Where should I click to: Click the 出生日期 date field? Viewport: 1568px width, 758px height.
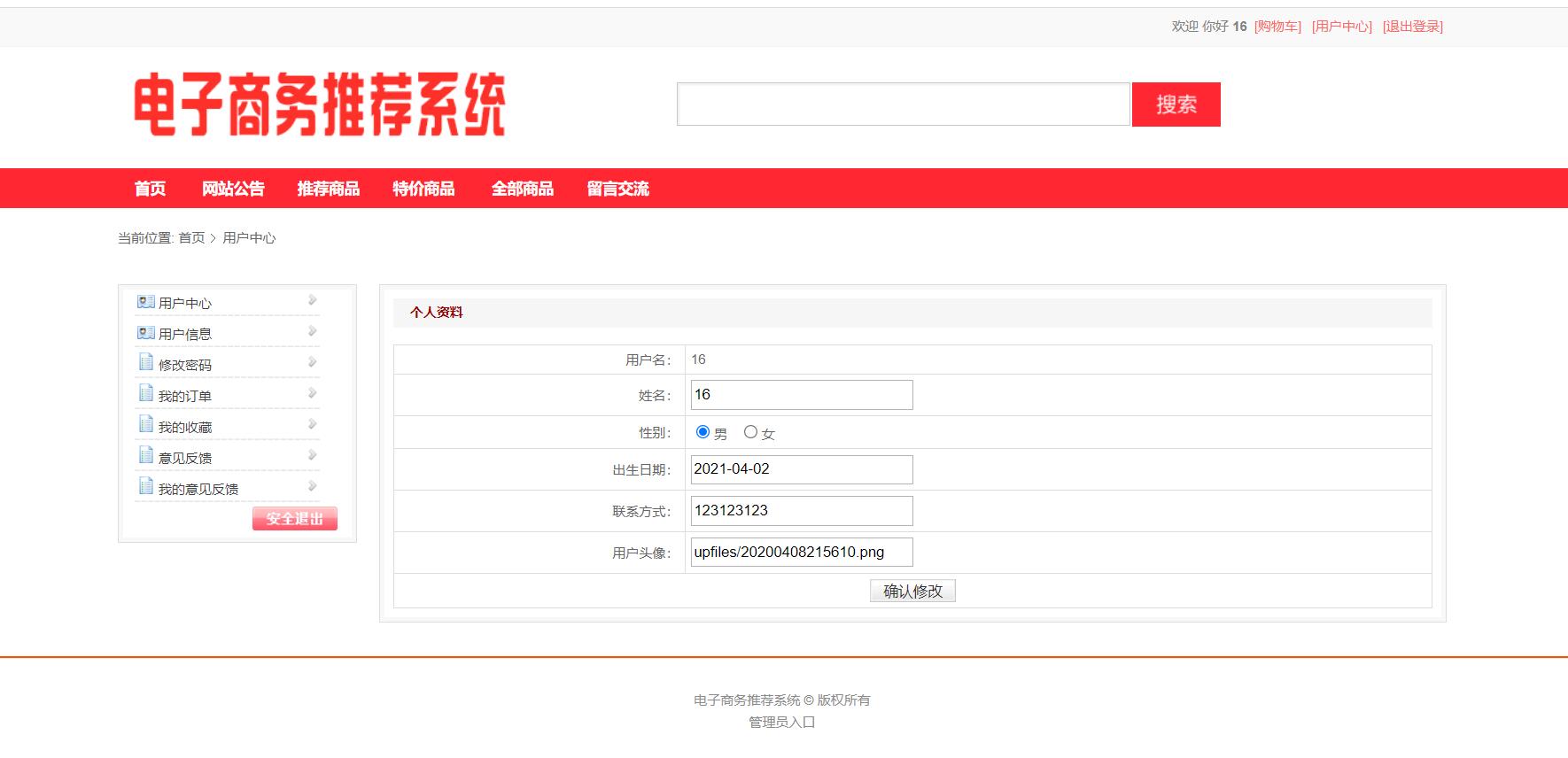[802, 469]
